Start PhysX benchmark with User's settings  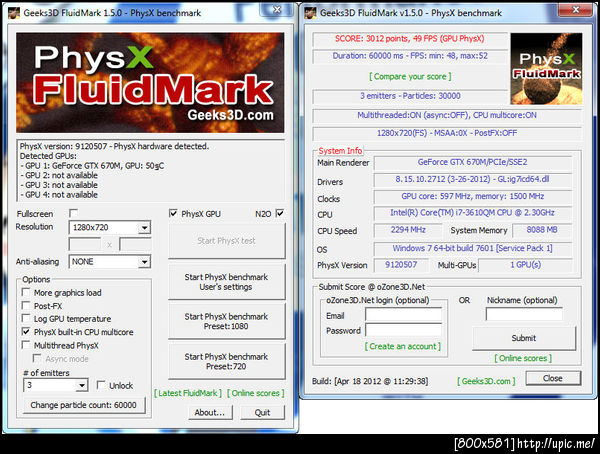pos(227,282)
